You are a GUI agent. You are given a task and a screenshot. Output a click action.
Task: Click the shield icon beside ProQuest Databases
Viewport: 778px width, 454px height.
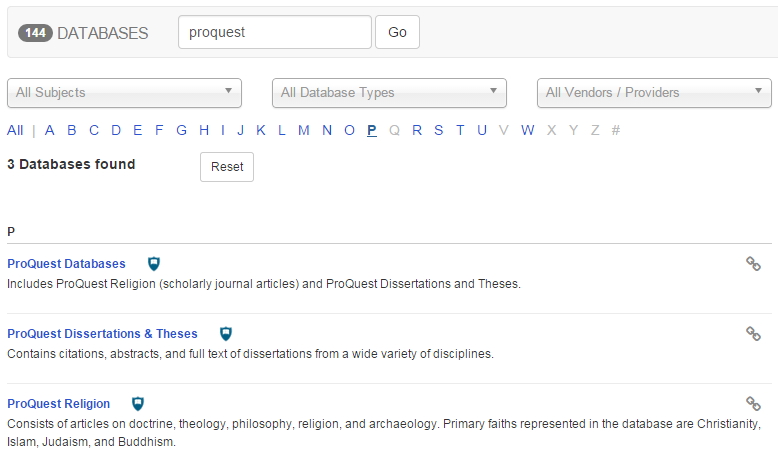point(154,263)
